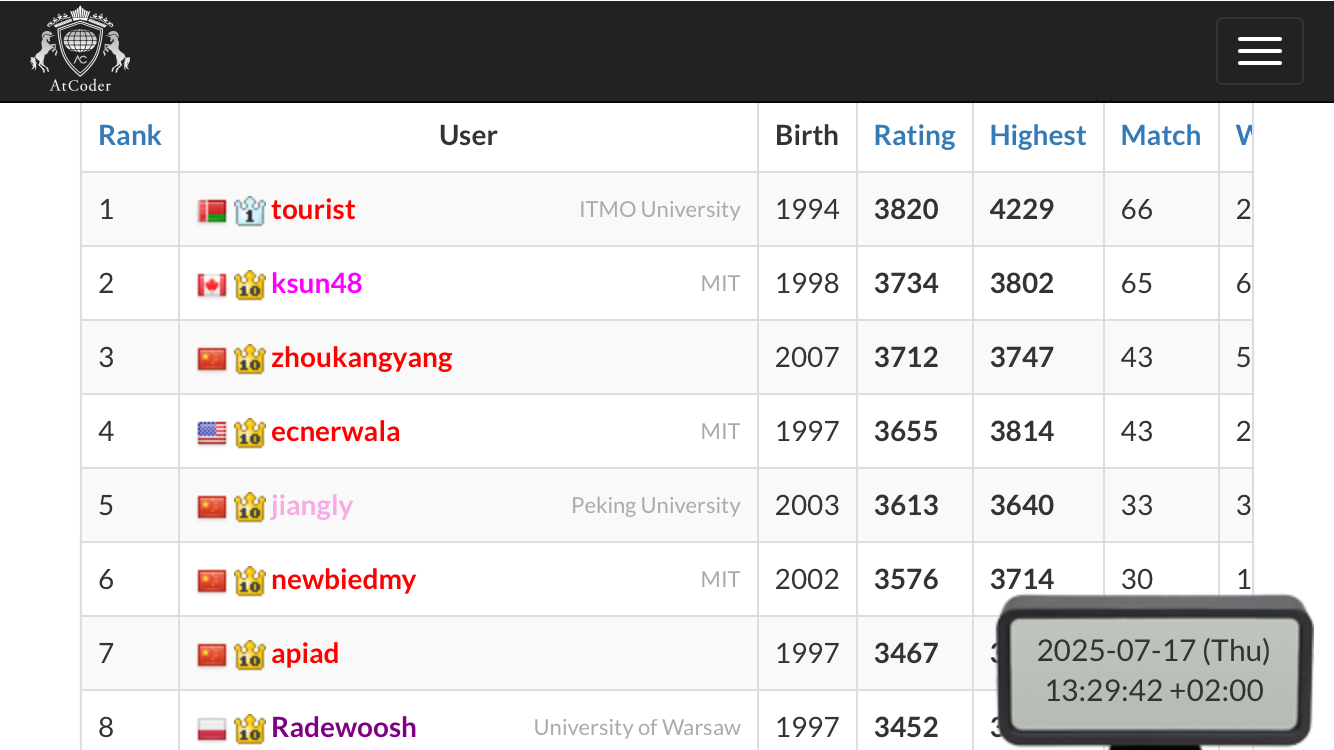The width and height of the screenshot is (1334, 750).
Task: Sort the table by Match column
Action: click(x=1161, y=136)
